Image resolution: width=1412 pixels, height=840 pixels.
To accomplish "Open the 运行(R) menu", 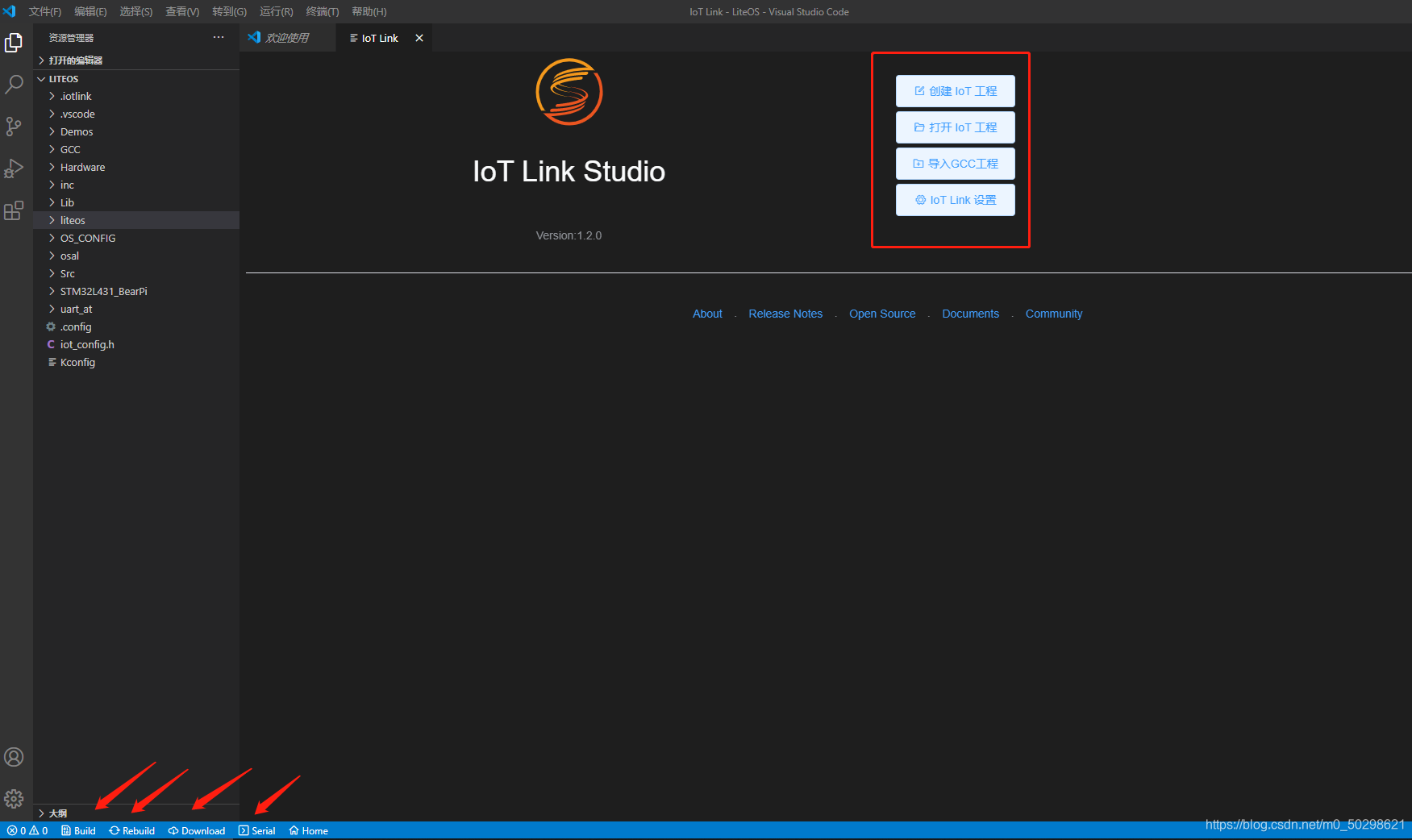I will (x=277, y=11).
